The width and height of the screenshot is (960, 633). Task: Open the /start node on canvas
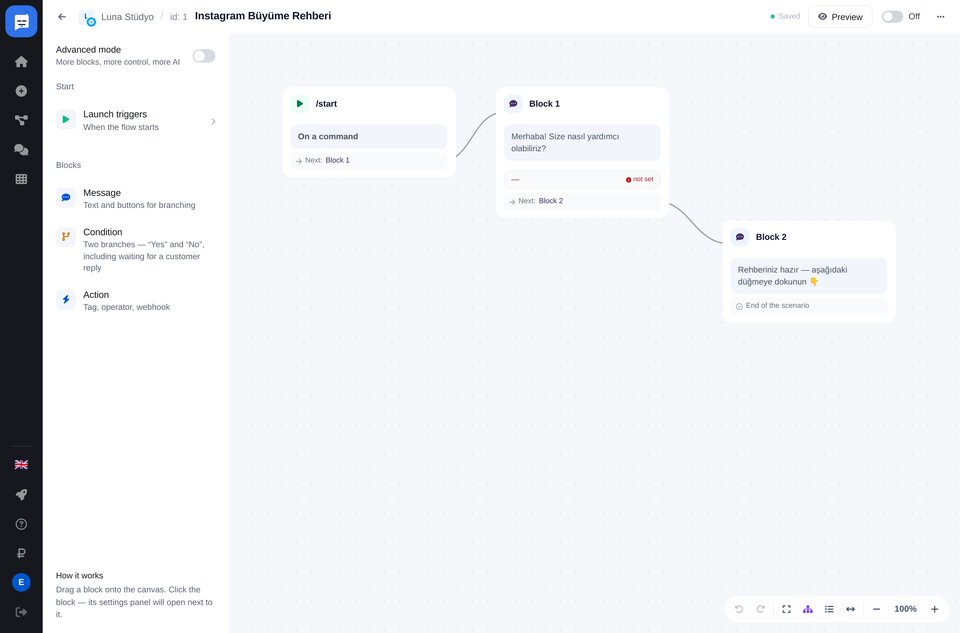pyautogui.click(x=369, y=103)
